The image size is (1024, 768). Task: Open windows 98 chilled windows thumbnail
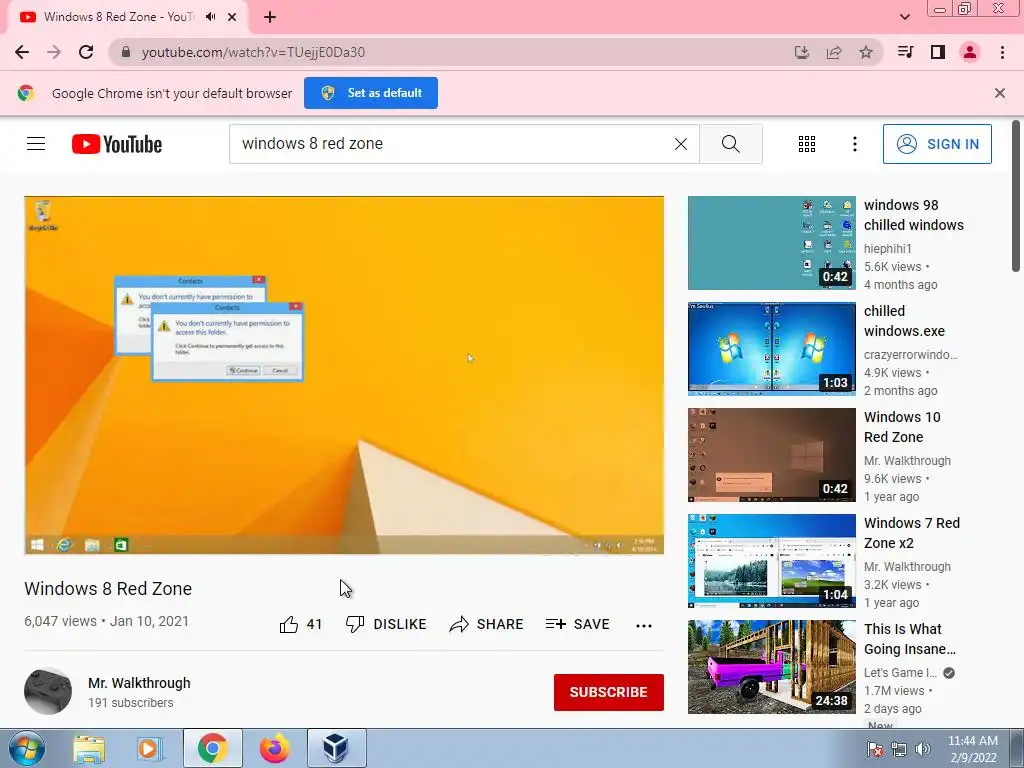click(x=771, y=243)
